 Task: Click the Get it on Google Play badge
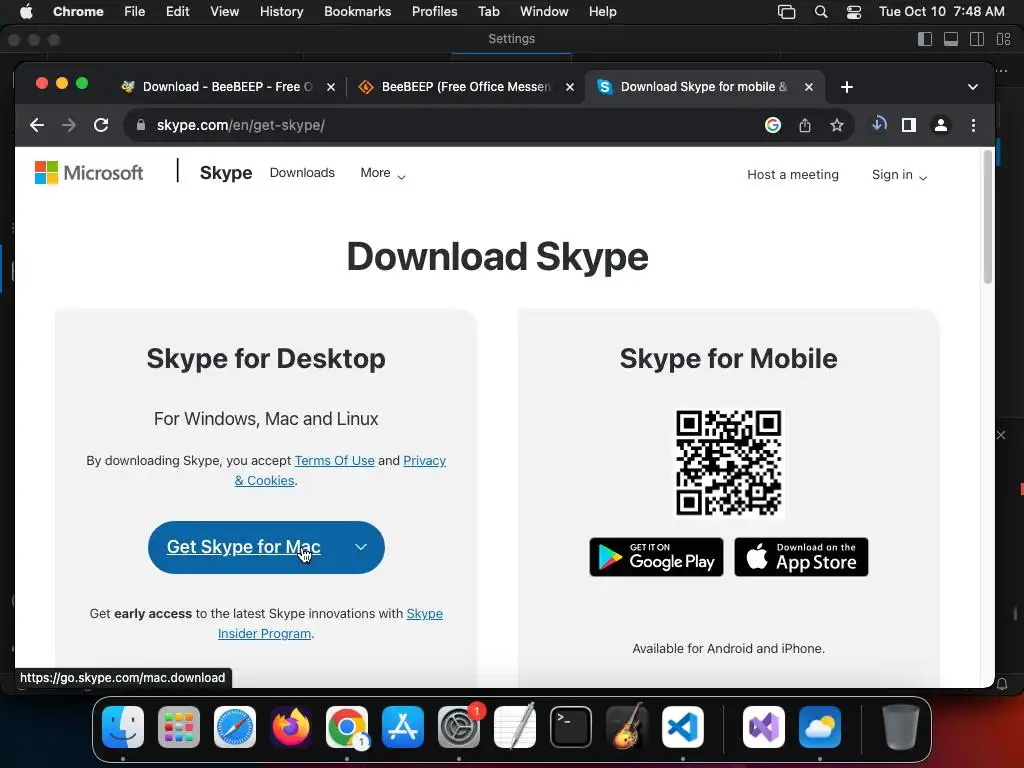(x=656, y=557)
